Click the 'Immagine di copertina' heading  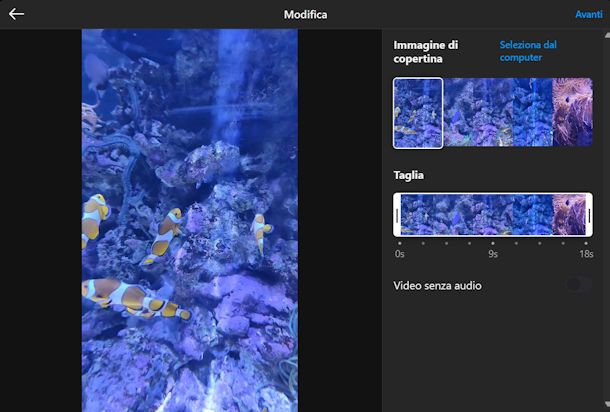(x=426, y=51)
